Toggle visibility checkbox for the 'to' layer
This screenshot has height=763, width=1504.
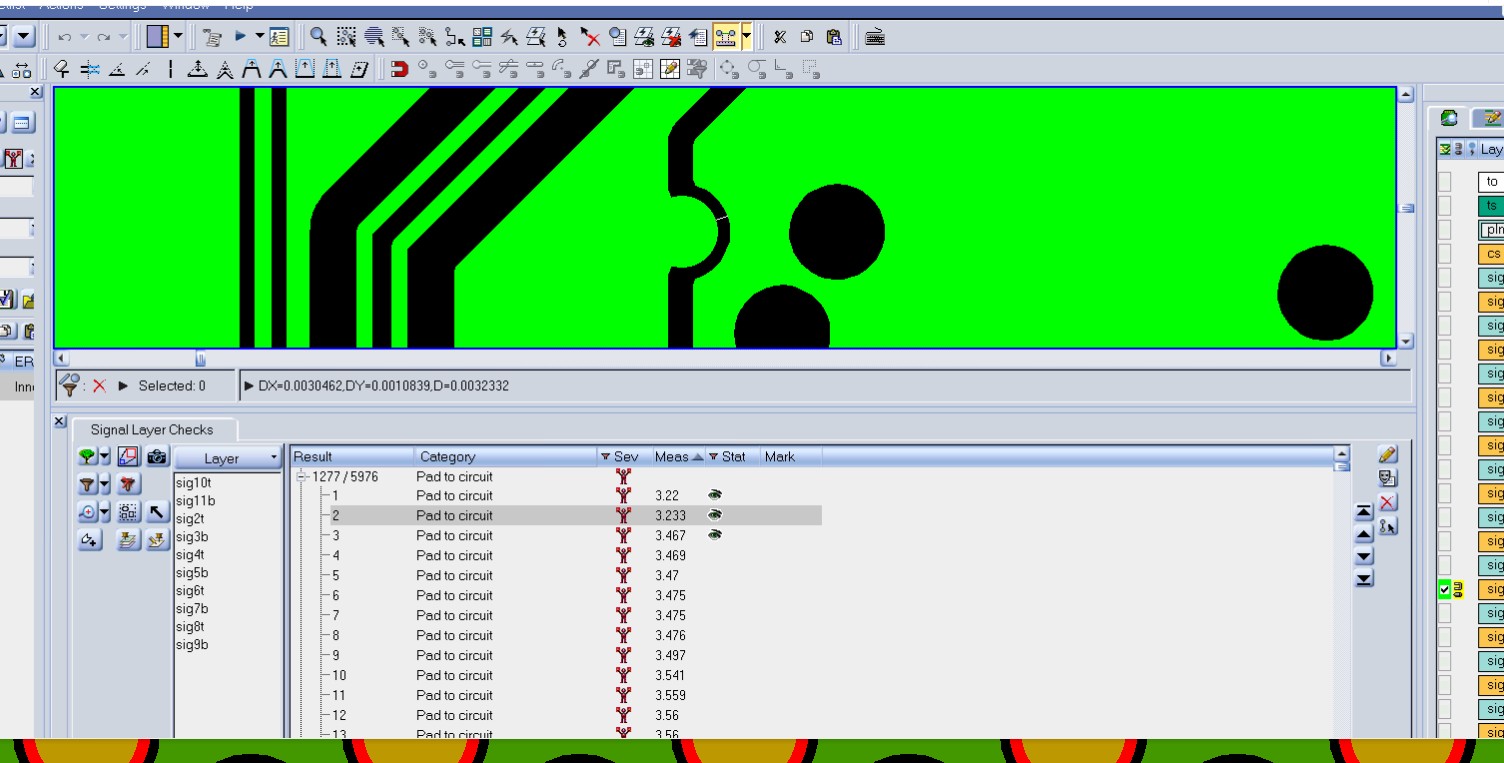coord(1444,181)
